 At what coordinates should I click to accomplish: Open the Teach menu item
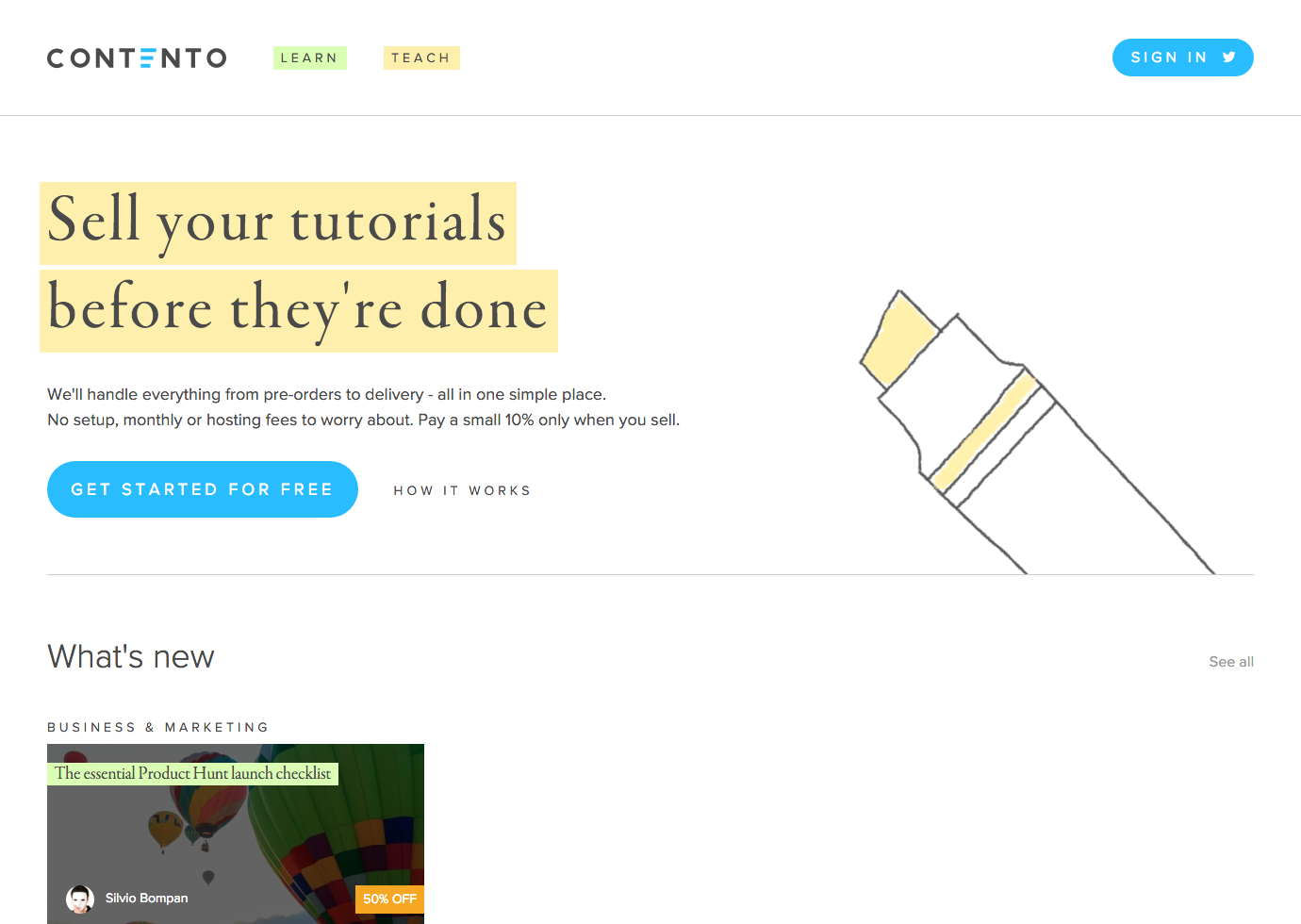[x=421, y=58]
